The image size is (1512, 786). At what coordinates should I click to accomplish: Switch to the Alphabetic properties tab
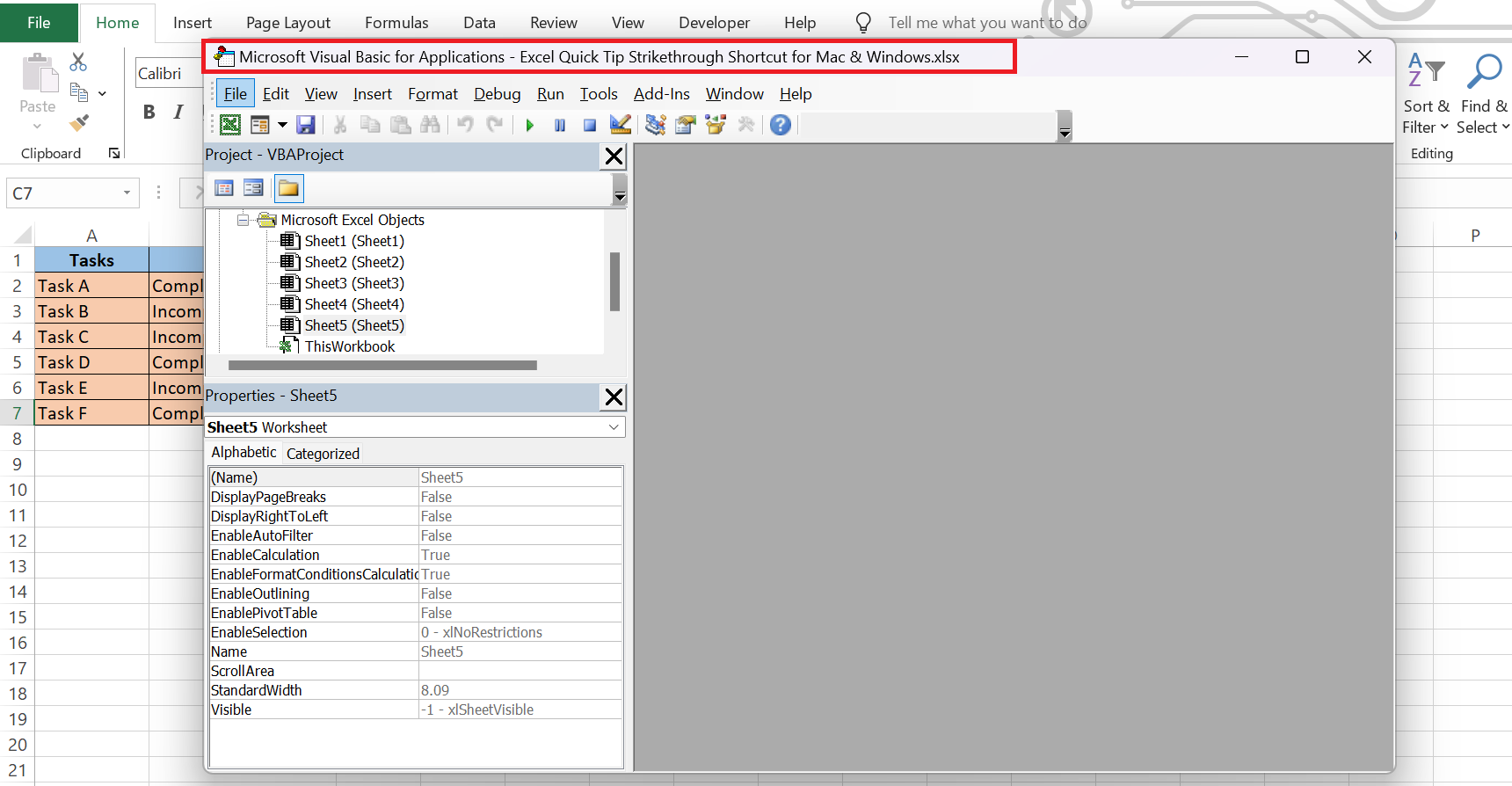(244, 452)
